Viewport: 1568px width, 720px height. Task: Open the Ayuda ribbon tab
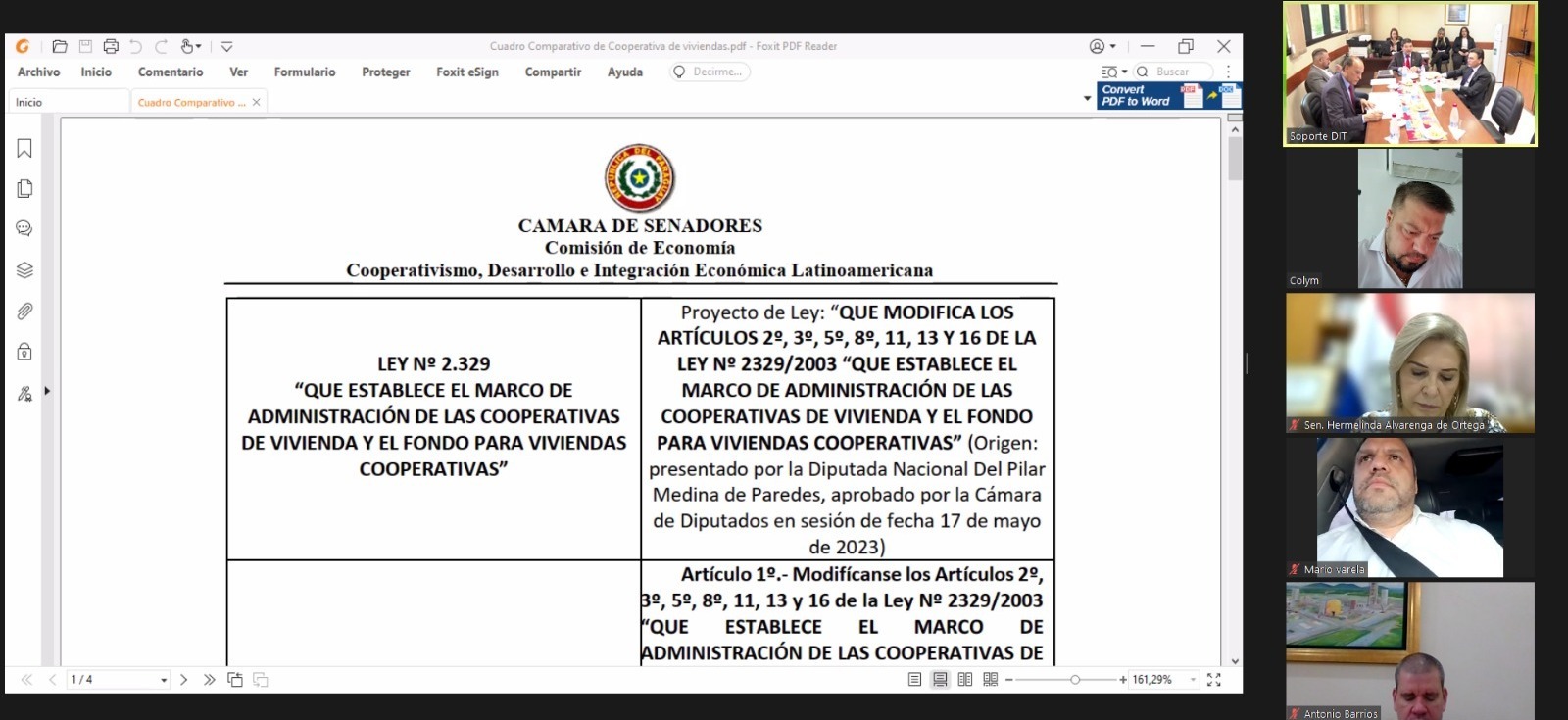tap(625, 72)
